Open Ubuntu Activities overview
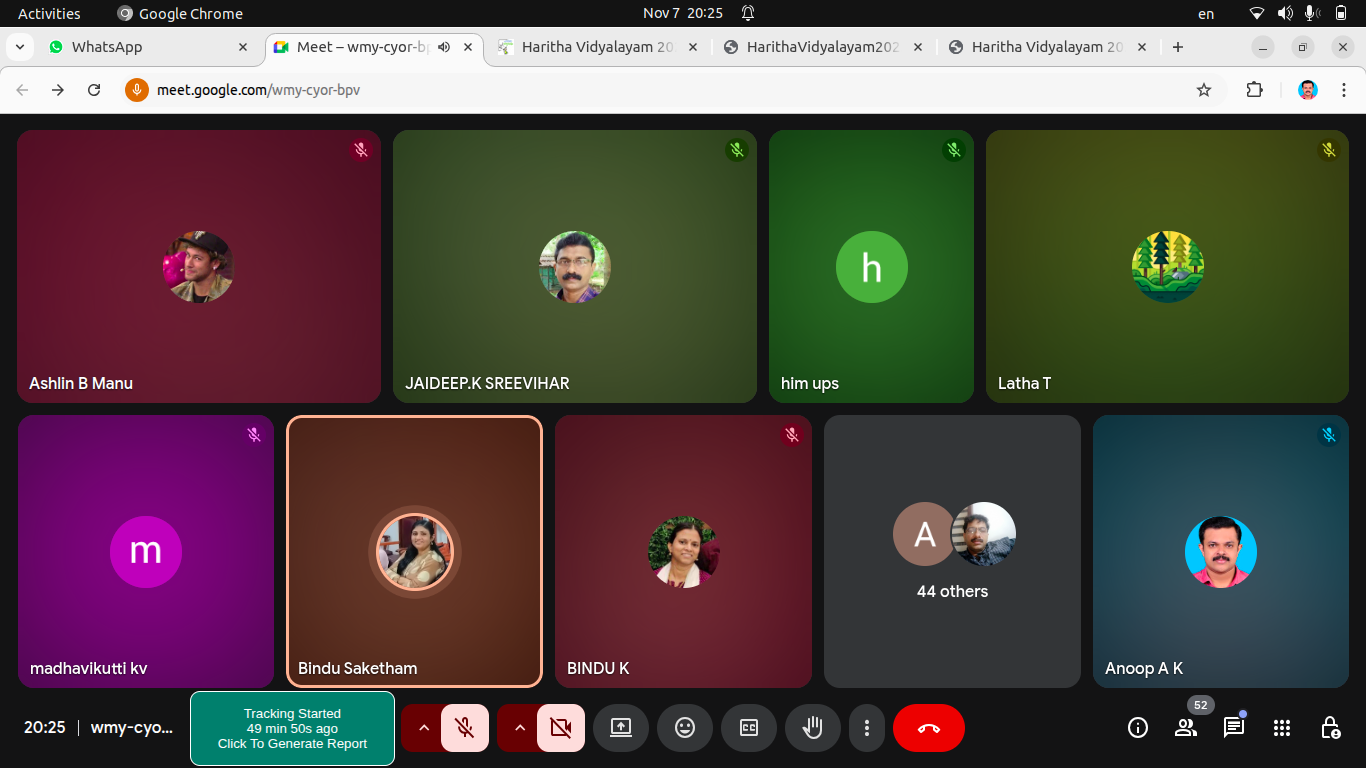 [49, 13]
